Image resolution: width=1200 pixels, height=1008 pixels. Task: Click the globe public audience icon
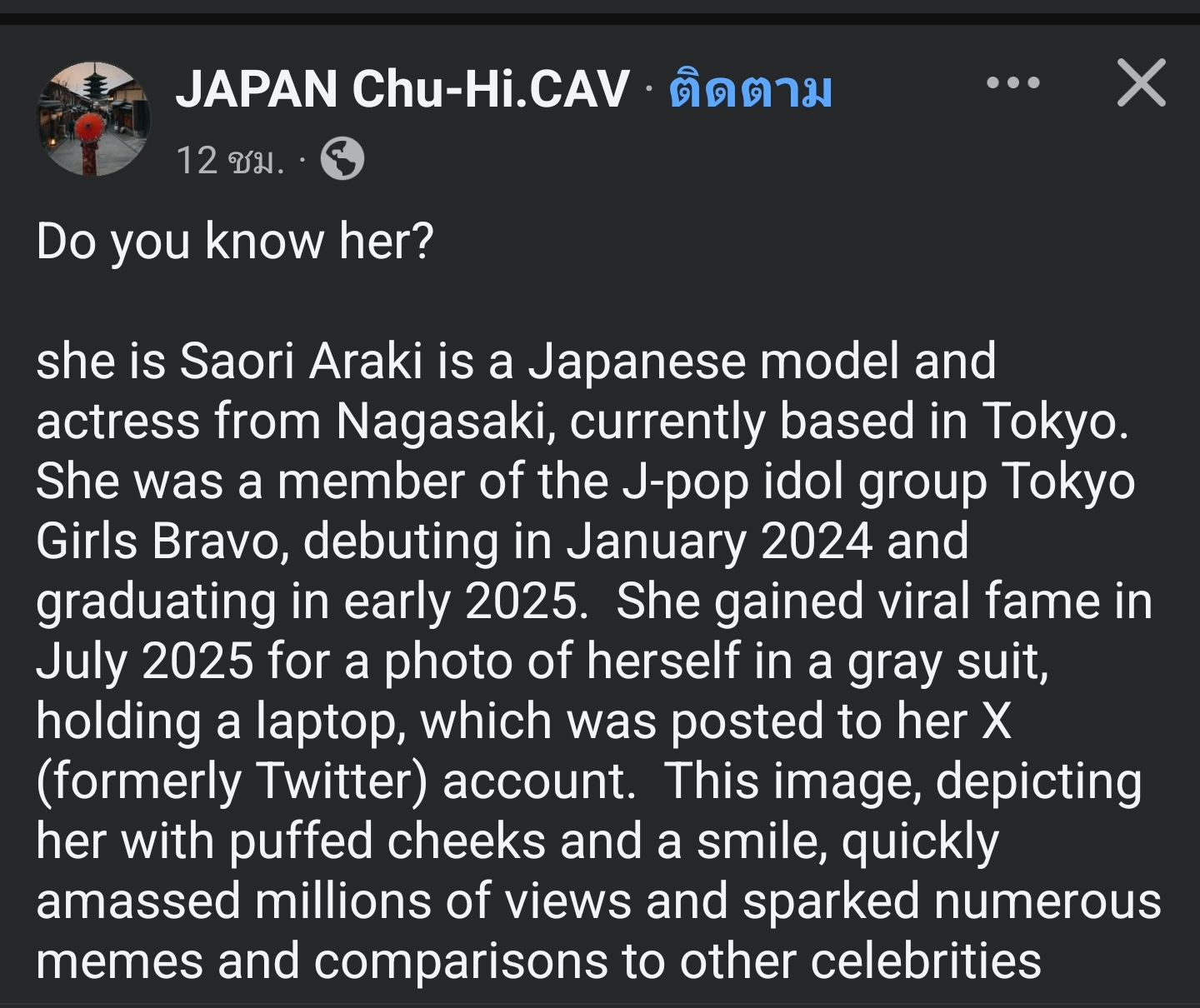tap(342, 158)
